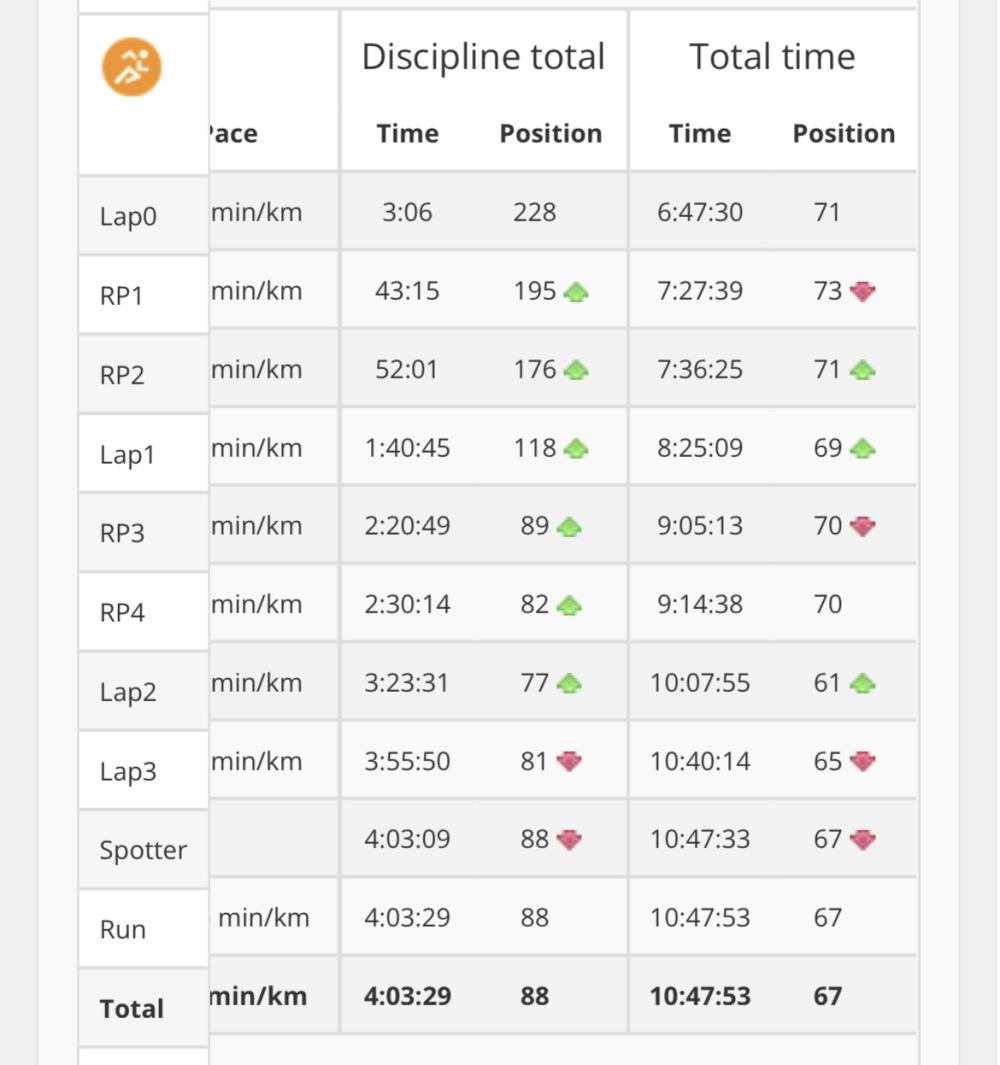This screenshot has width=1000, height=1065.
Task: Click the 1:40:45 discipline time for Lap1
Action: (x=408, y=448)
